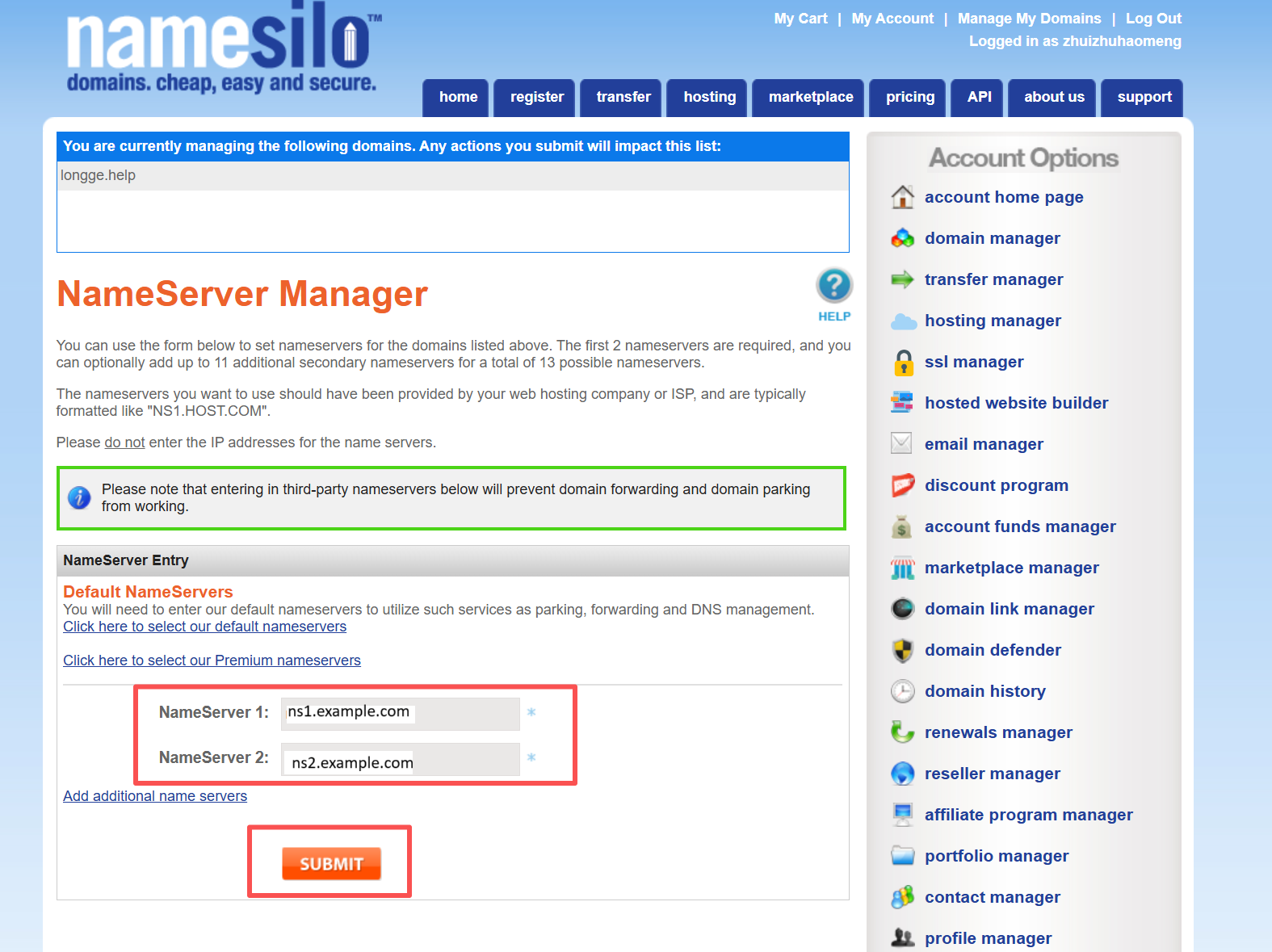This screenshot has width=1272, height=952.
Task: Open the hosting tab
Action: (708, 98)
